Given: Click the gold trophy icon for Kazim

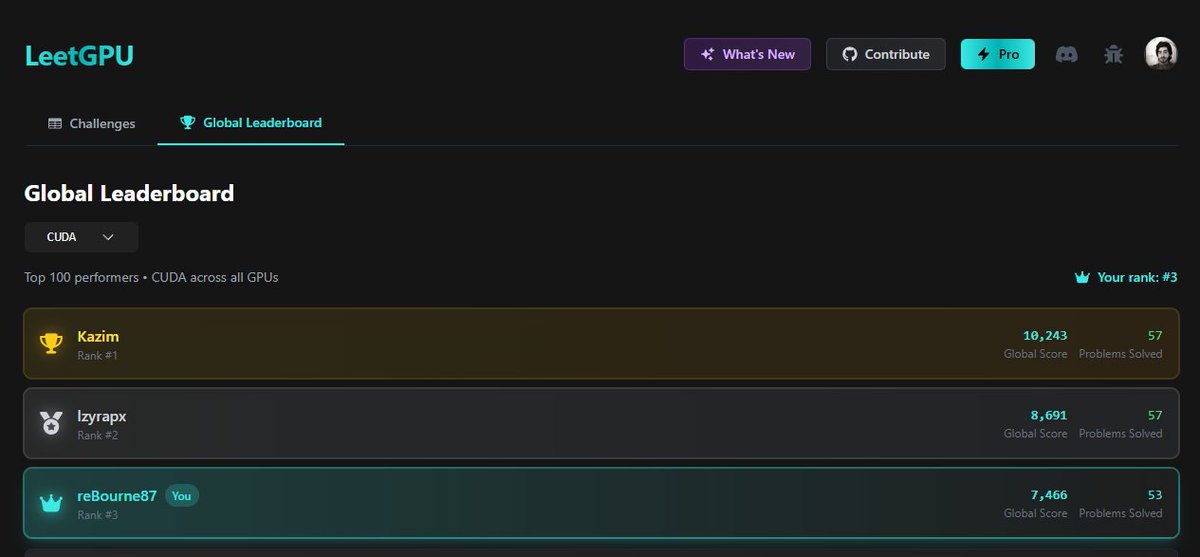Looking at the screenshot, I should 51,343.
